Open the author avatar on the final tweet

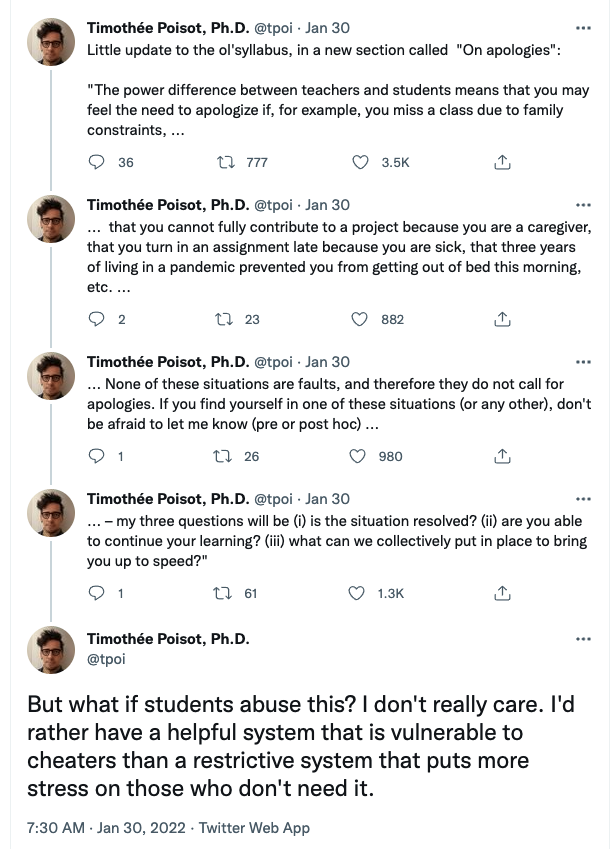pos(50,650)
